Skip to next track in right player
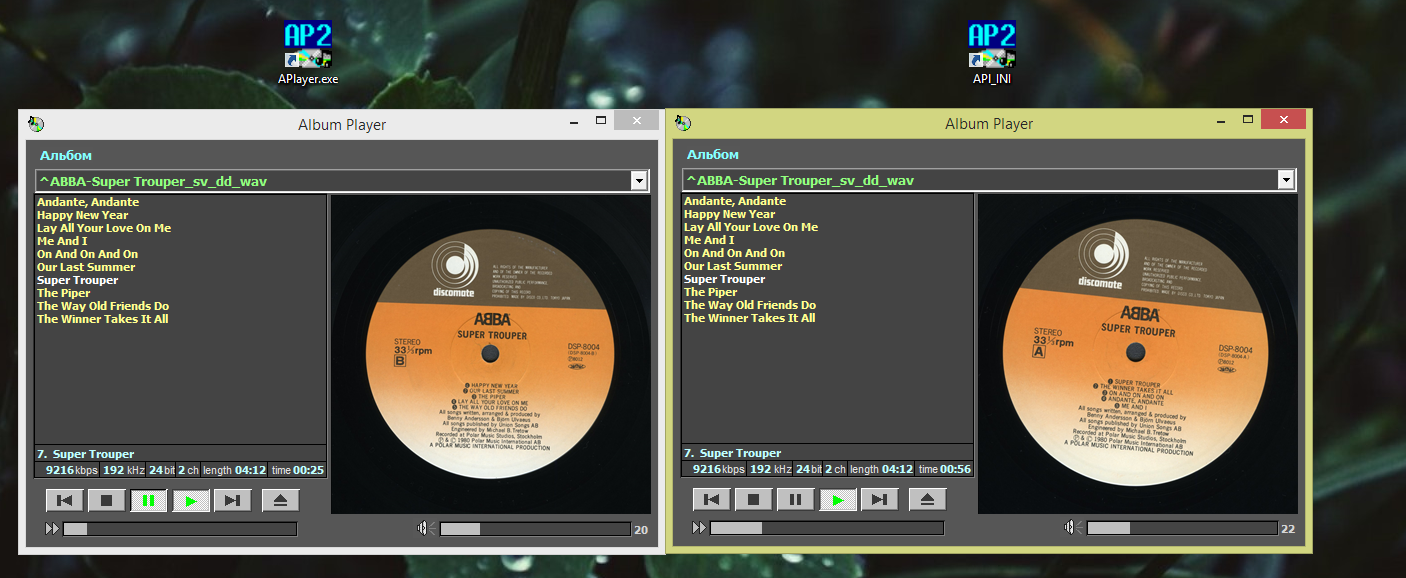Viewport: 1406px width, 578px height. tap(879, 500)
